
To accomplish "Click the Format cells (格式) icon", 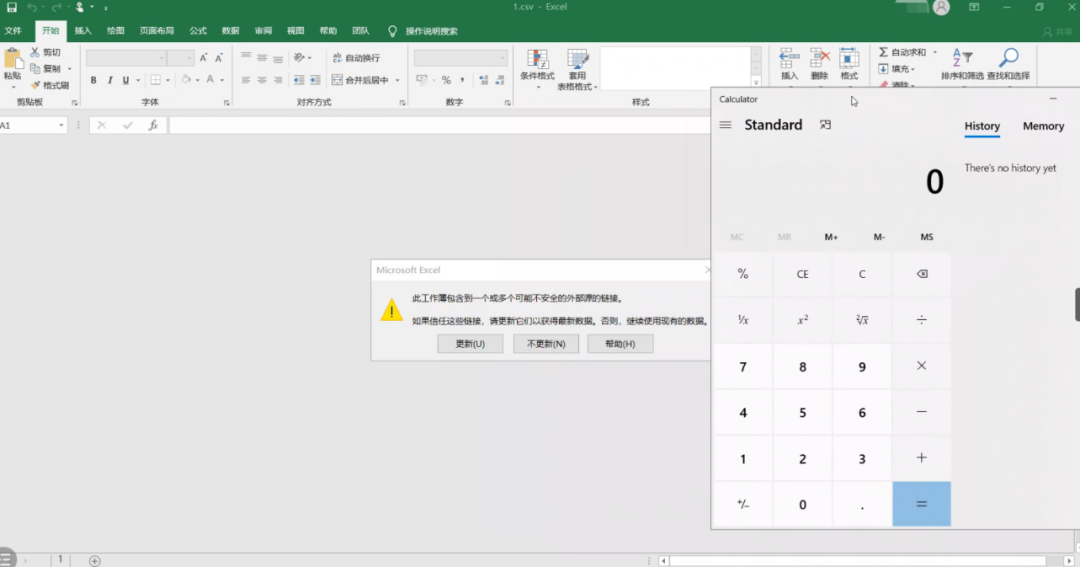I will [849, 64].
